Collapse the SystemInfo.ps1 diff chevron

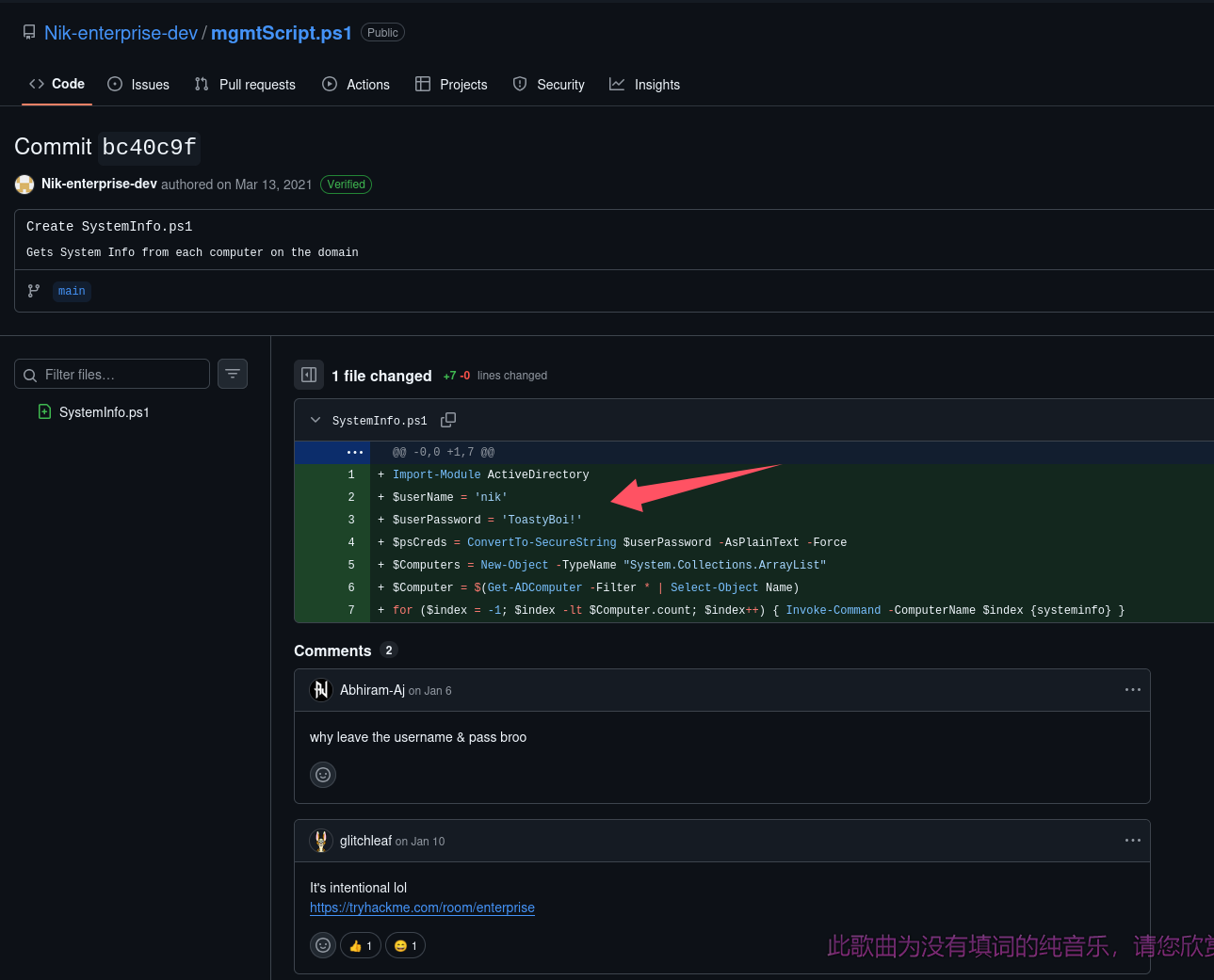316,420
